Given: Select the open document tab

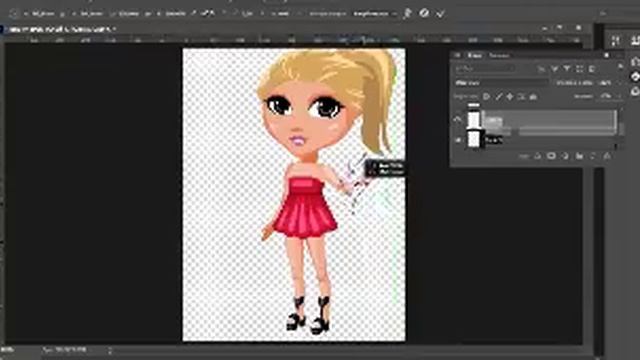Looking at the screenshot, I should pyautogui.click(x=61, y=29).
